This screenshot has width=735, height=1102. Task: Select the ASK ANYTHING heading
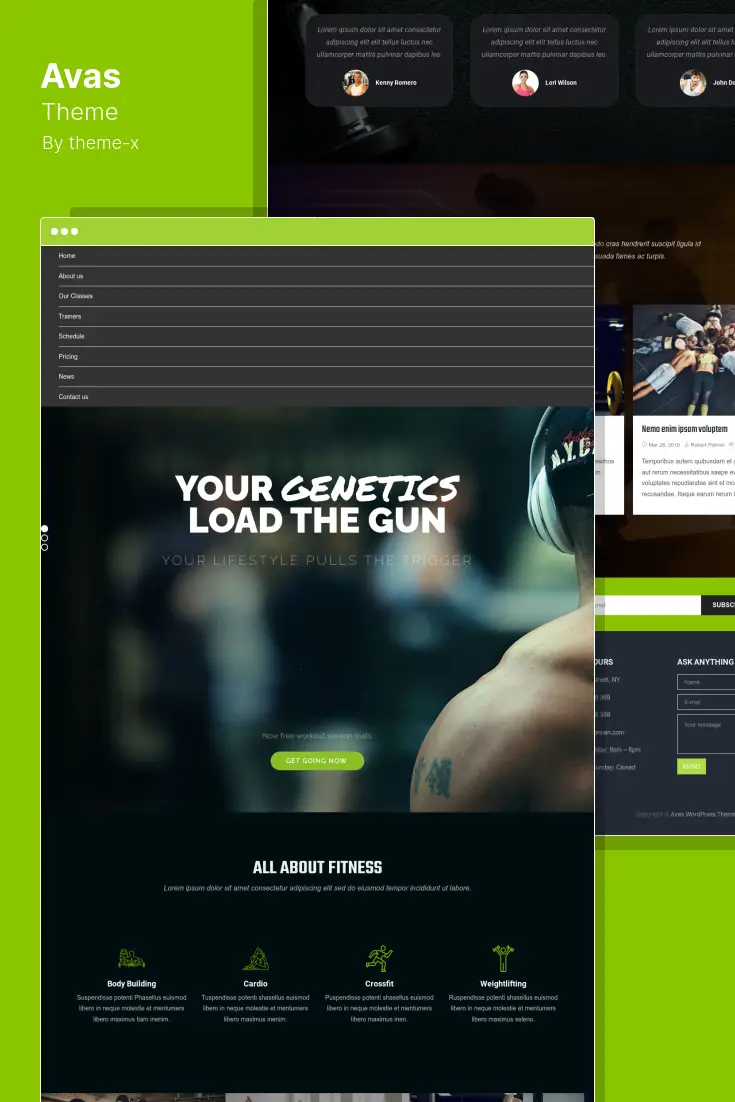tap(705, 662)
